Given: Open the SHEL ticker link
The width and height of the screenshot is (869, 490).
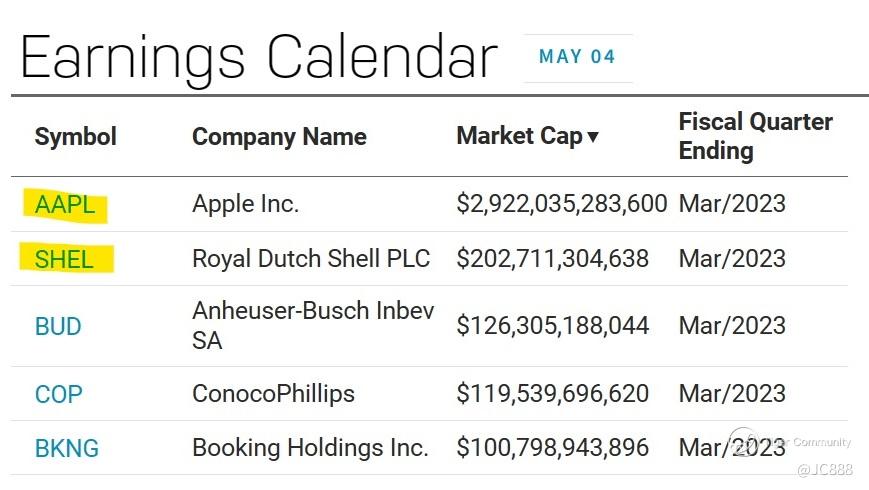Looking at the screenshot, I should pyautogui.click(x=64, y=260).
